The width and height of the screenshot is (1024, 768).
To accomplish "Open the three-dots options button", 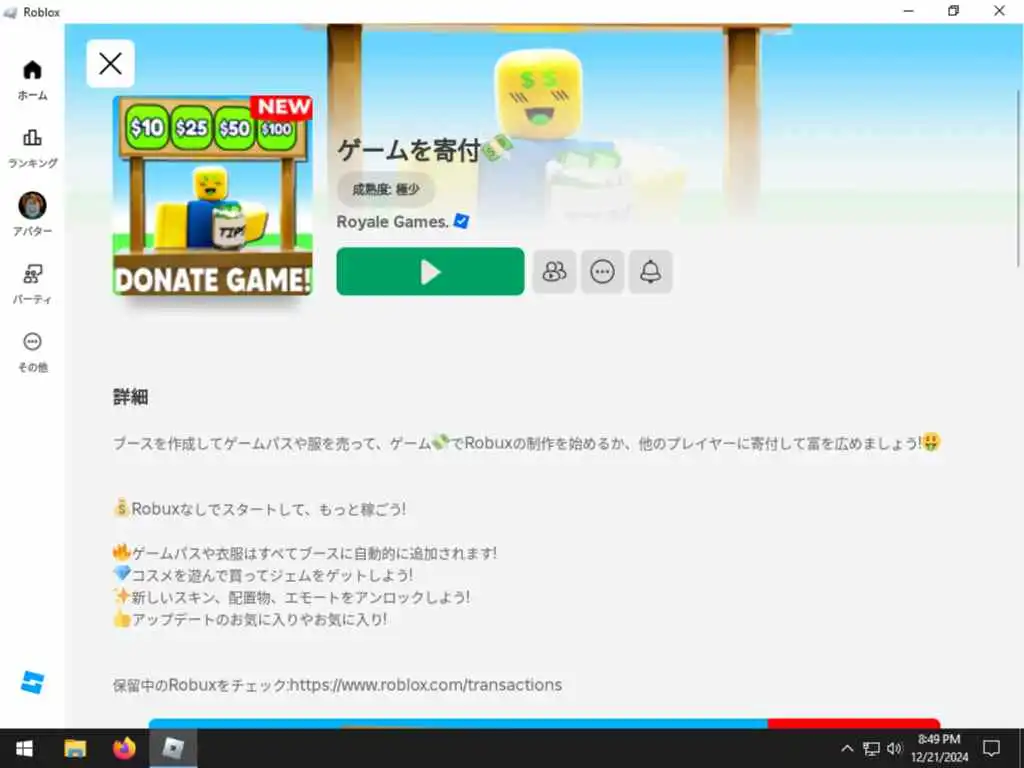I will [602, 272].
